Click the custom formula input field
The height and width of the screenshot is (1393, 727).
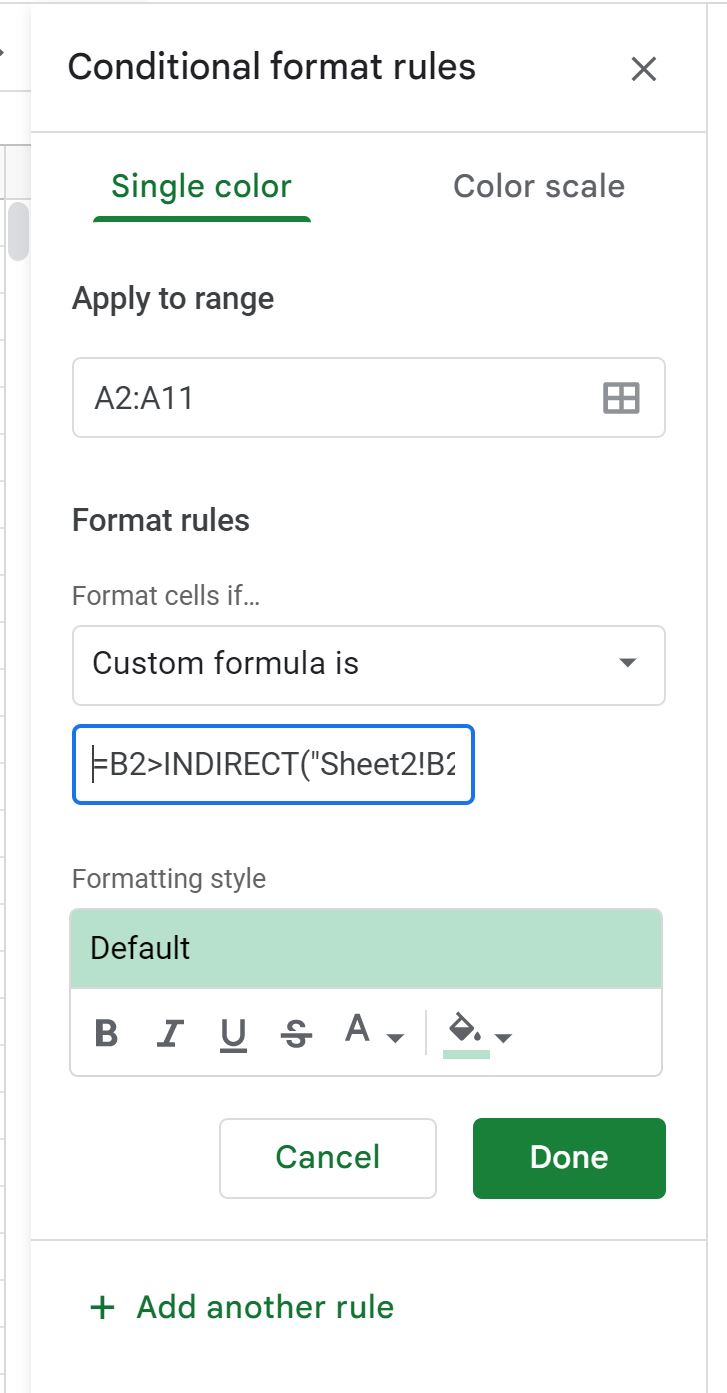(273, 764)
